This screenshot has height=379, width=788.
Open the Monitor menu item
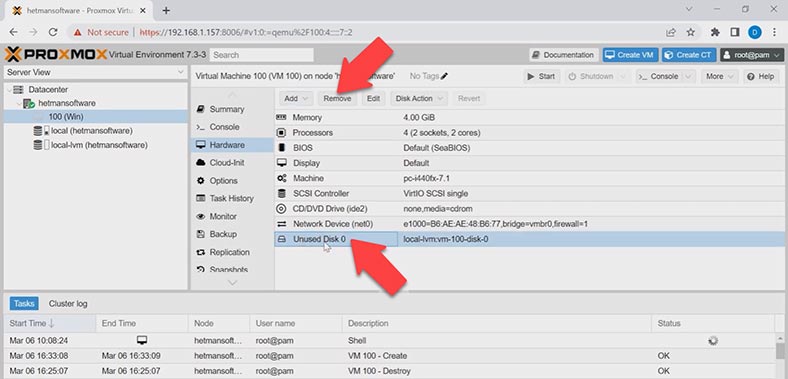[232, 216]
